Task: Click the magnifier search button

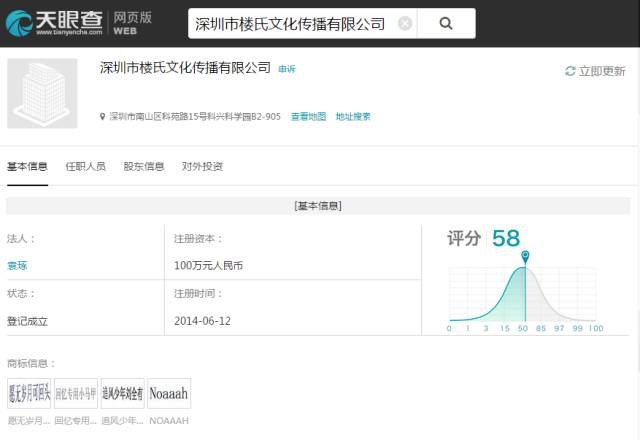Action: coord(446,24)
